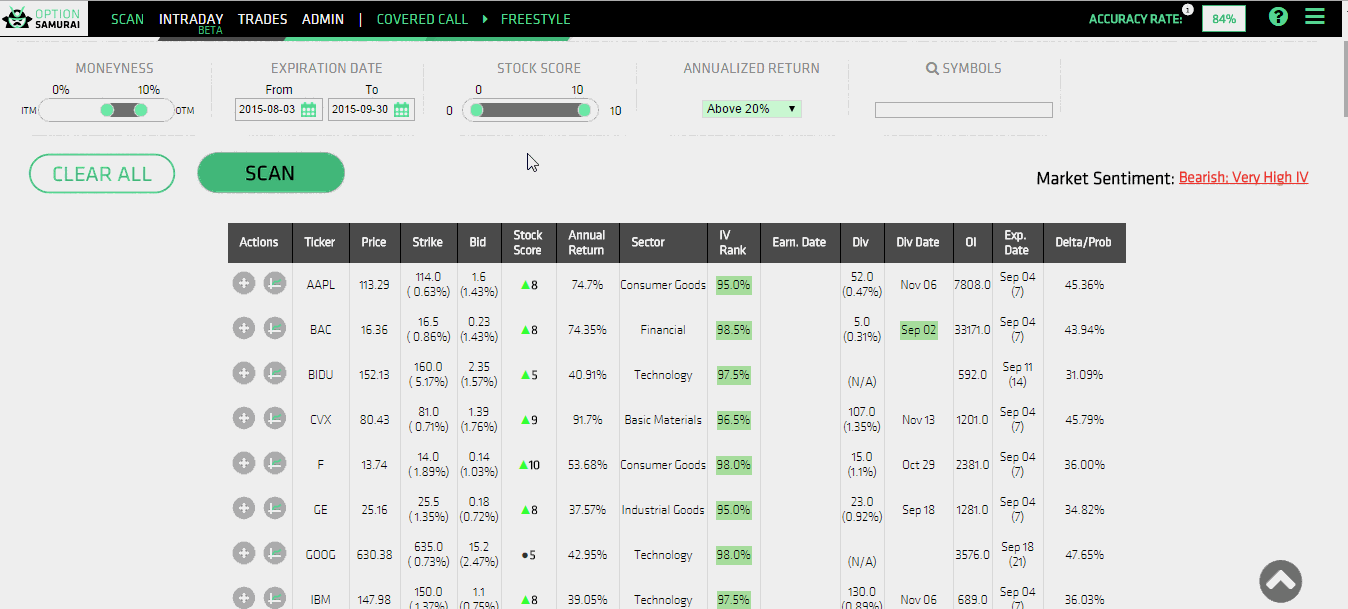Click the chart icon in BAC row

(x=275, y=328)
